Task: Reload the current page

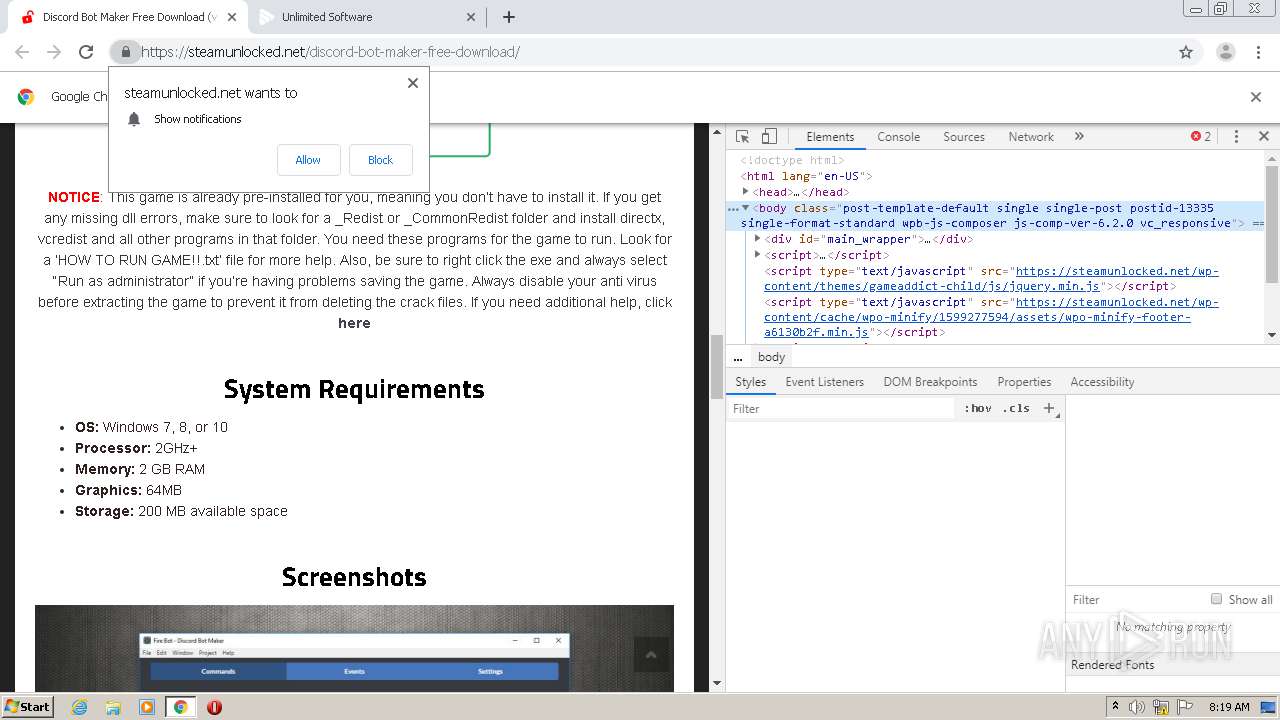Action: point(86,52)
